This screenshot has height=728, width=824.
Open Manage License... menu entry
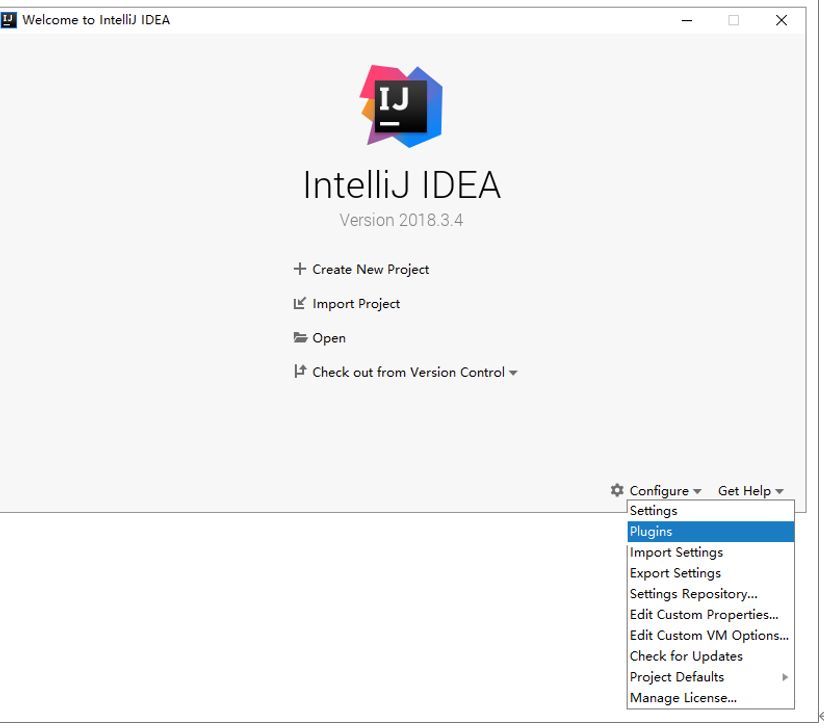pyautogui.click(x=710, y=698)
